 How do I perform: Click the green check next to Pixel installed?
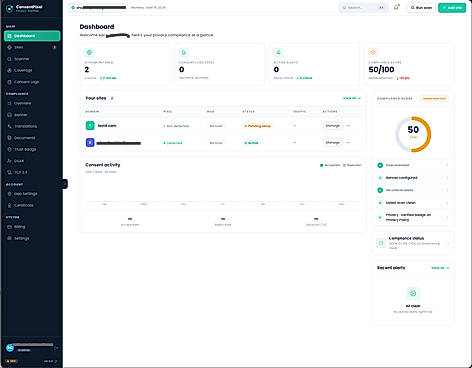pos(380,165)
